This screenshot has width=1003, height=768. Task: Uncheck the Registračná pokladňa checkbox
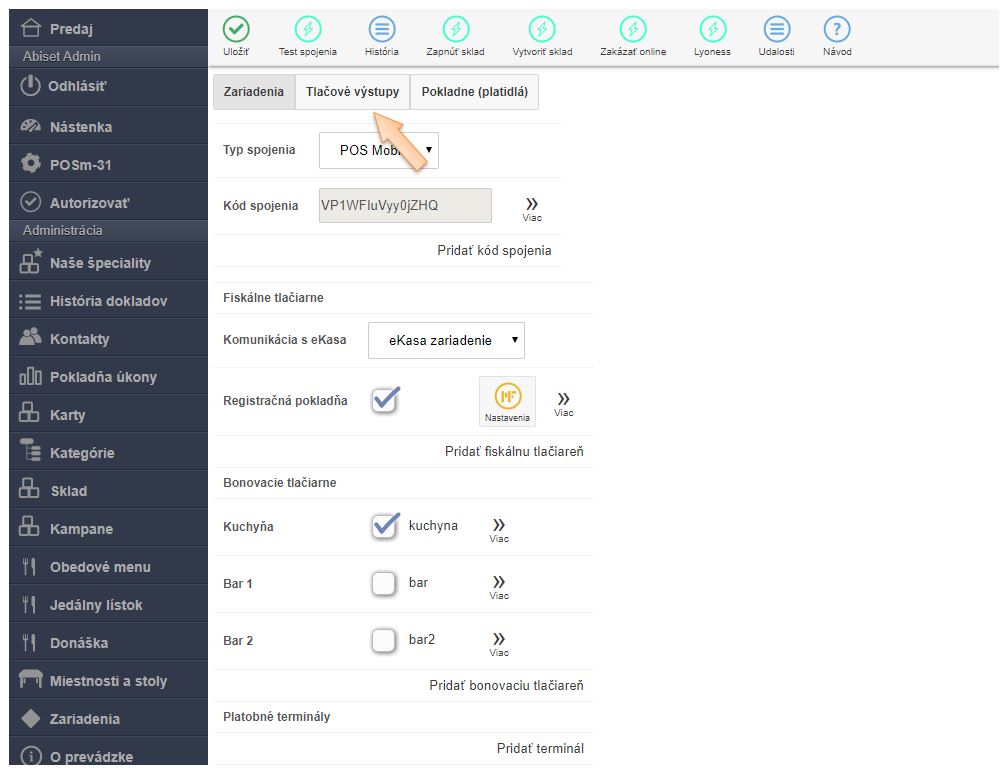pos(384,400)
